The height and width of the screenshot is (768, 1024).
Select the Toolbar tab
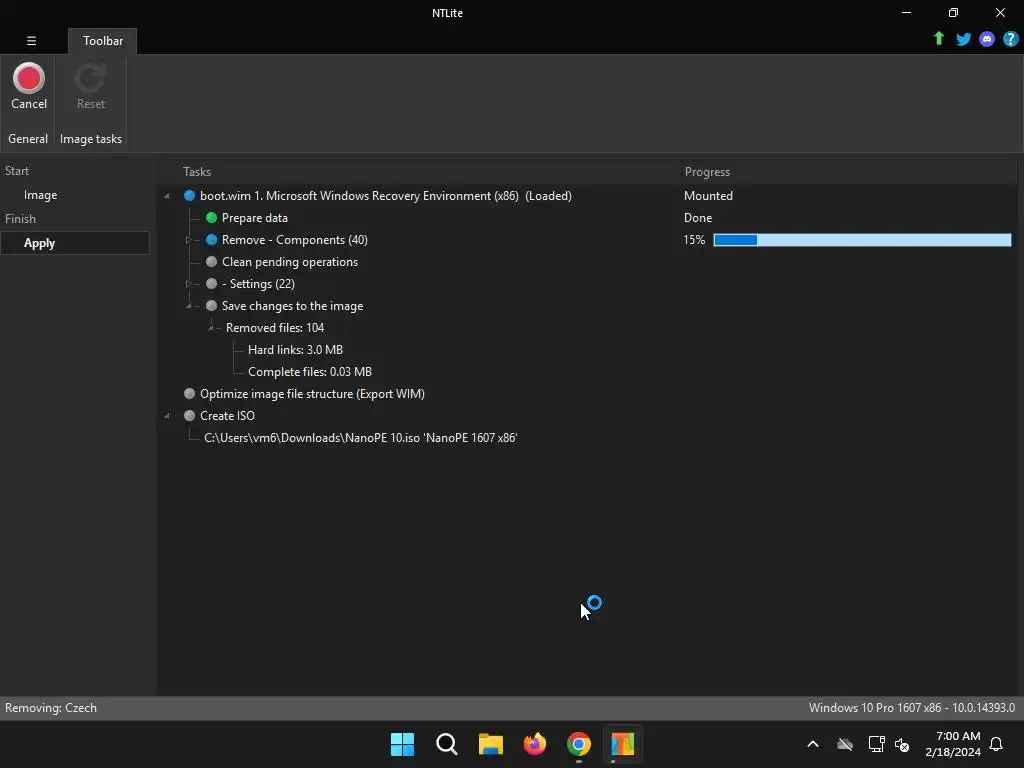[103, 40]
